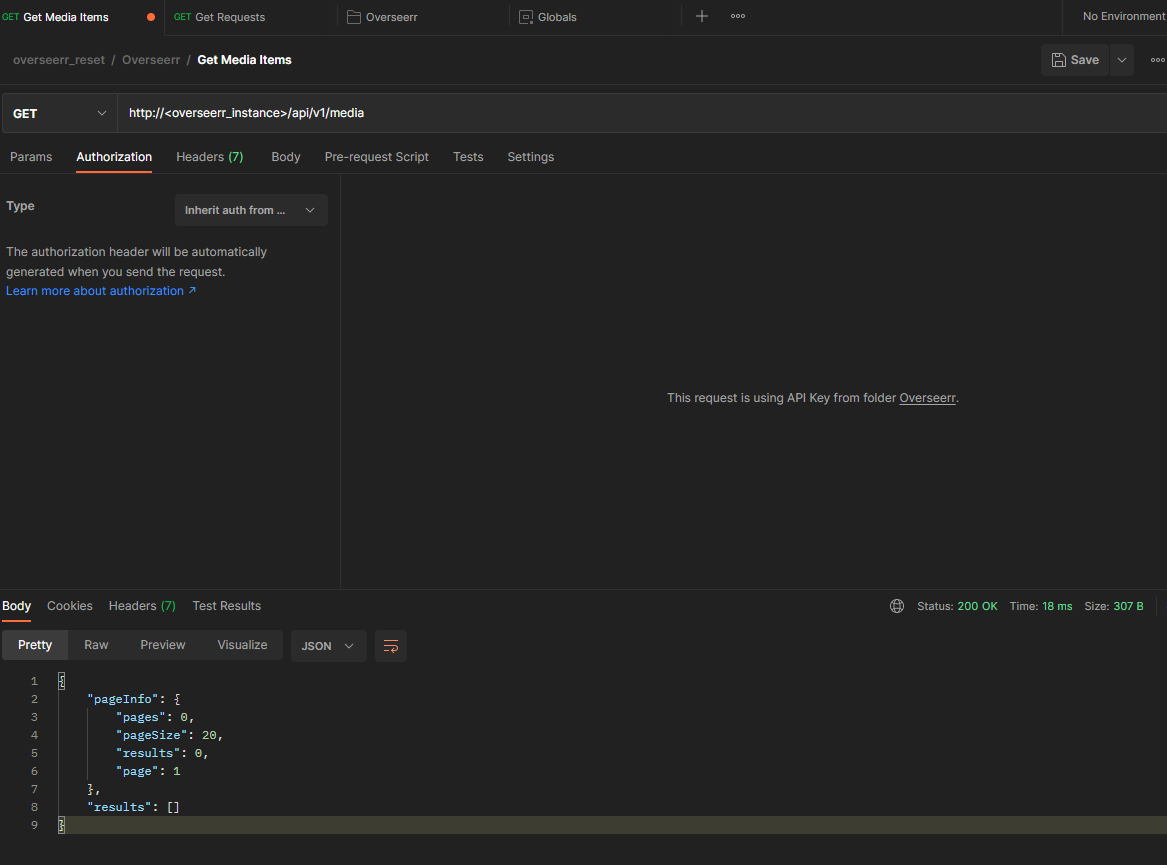Viewport: 1167px width, 865px height.
Task: Open the Settings request tab
Action: click(531, 157)
